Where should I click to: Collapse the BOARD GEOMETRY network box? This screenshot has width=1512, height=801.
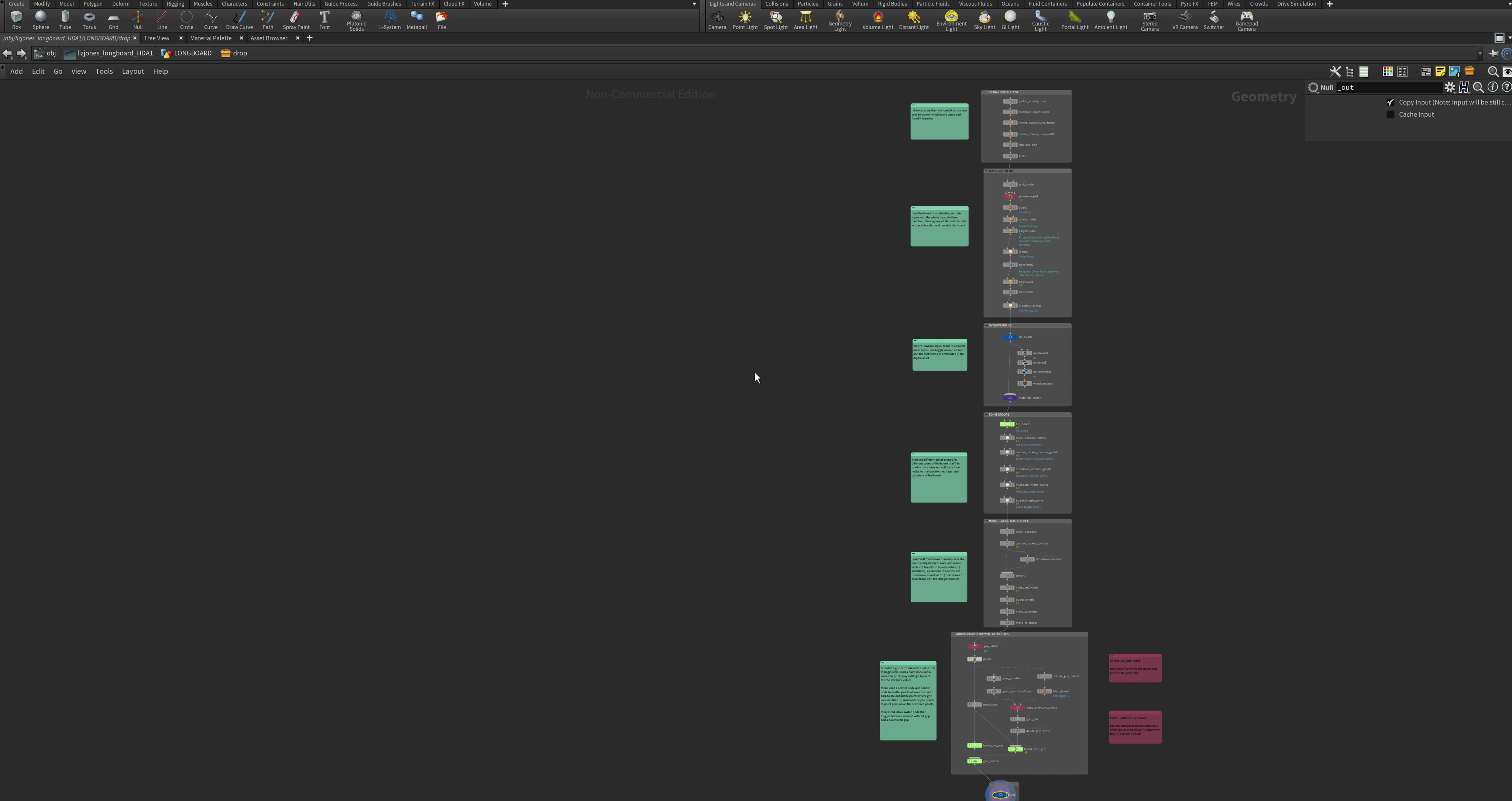986,171
